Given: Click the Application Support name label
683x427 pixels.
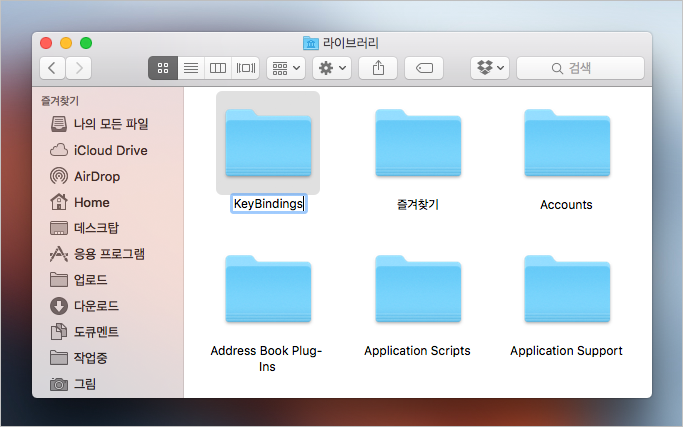Looking at the screenshot, I should click(x=566, y=351).
